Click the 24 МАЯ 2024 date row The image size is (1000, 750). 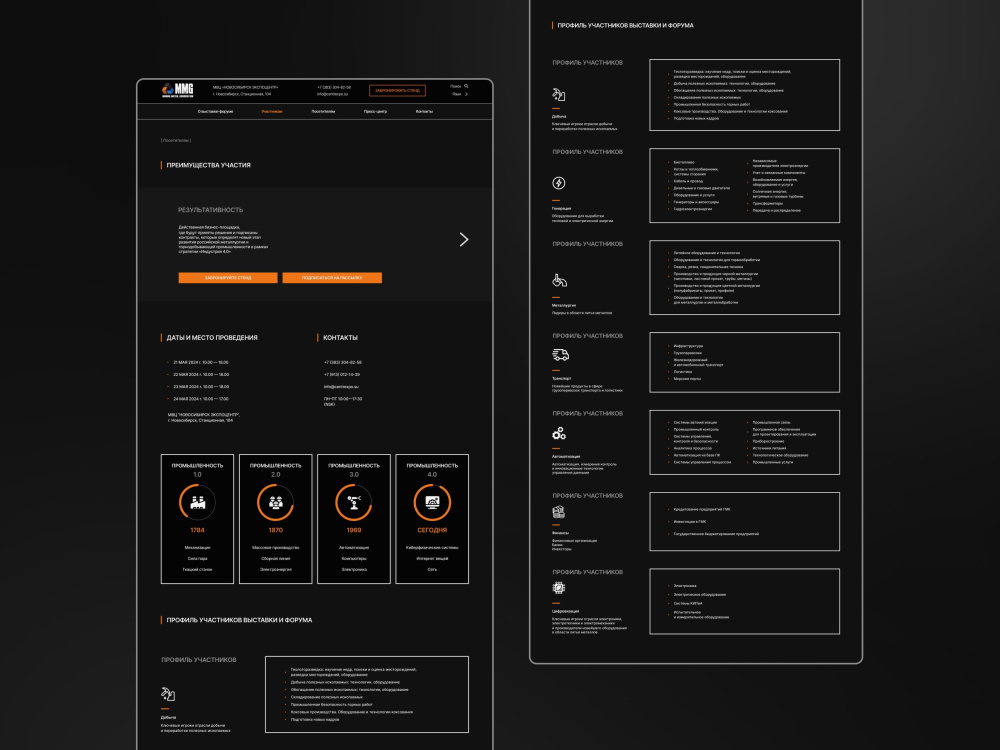tap(201, 399)
